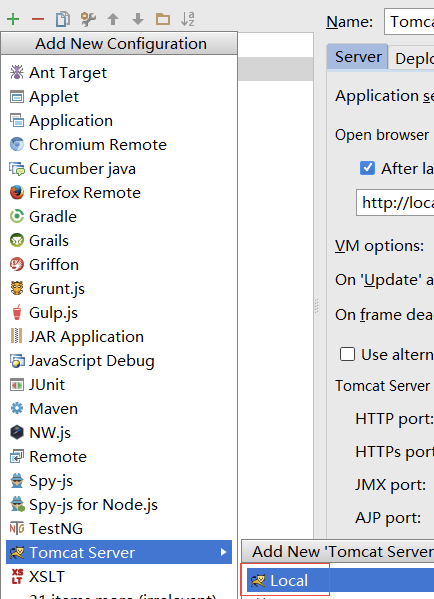The image size is (434, 599).
Task: Focus the Name text field
Action: (409, 22)
